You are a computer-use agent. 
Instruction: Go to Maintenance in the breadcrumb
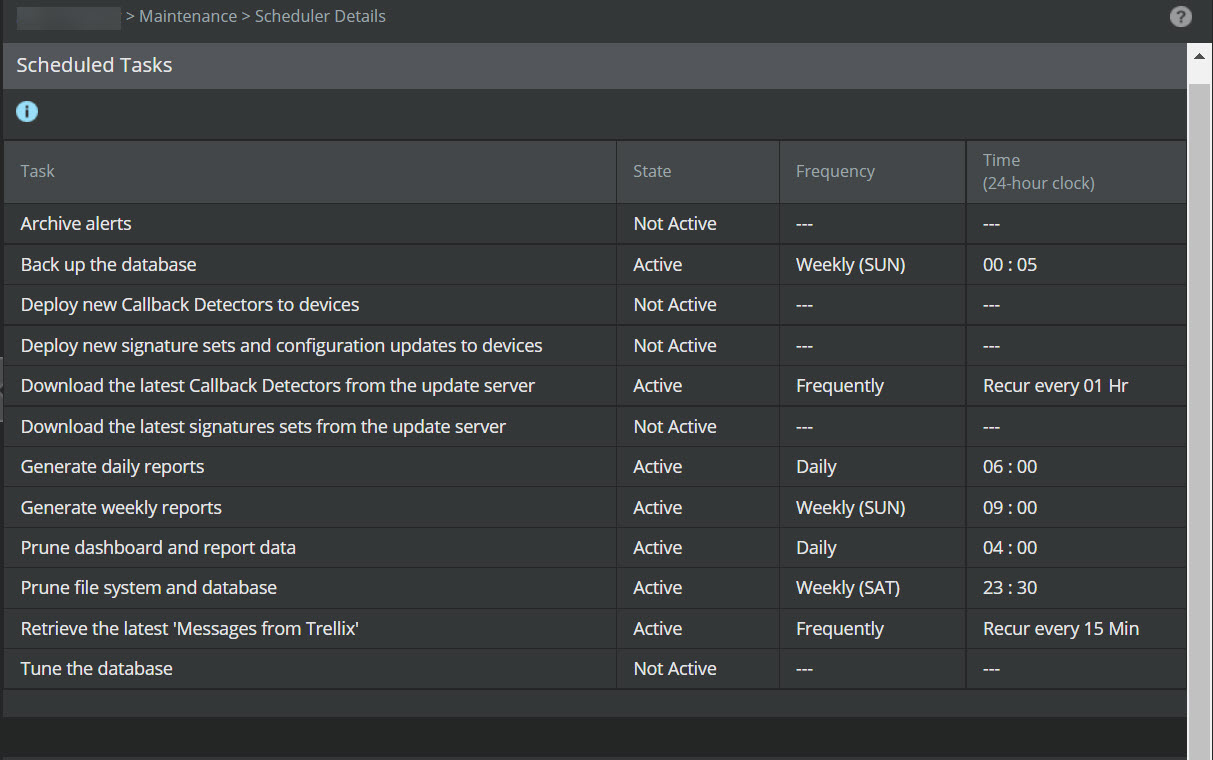188,16
